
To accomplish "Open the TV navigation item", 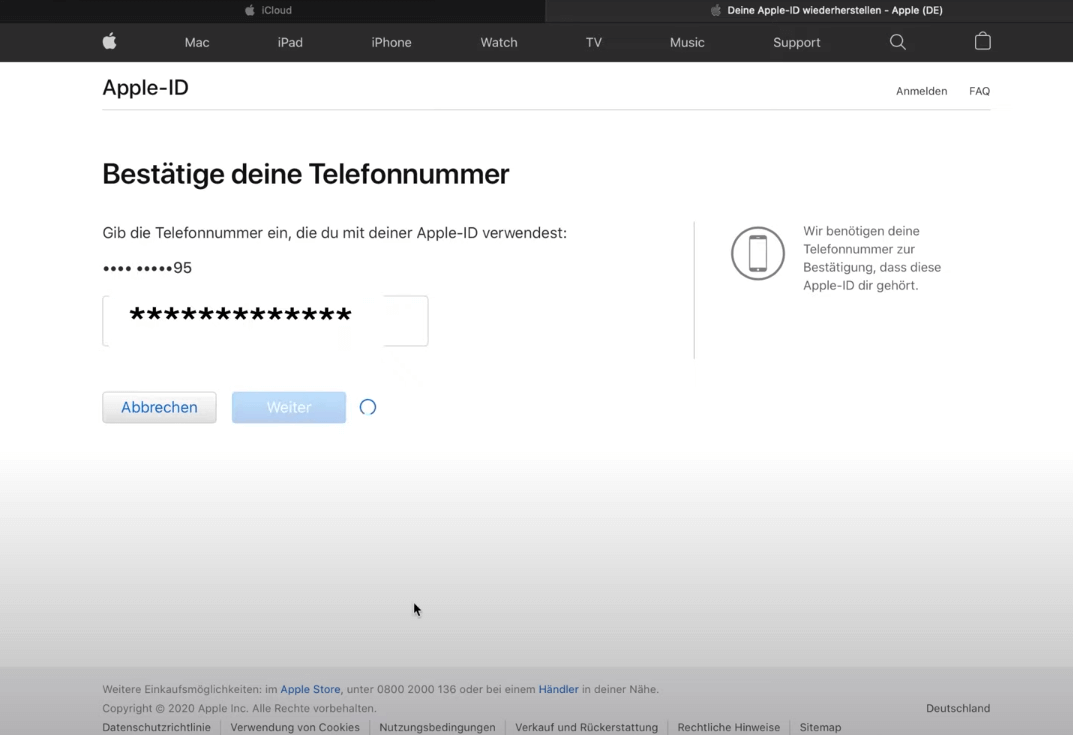I will point(594,42).
